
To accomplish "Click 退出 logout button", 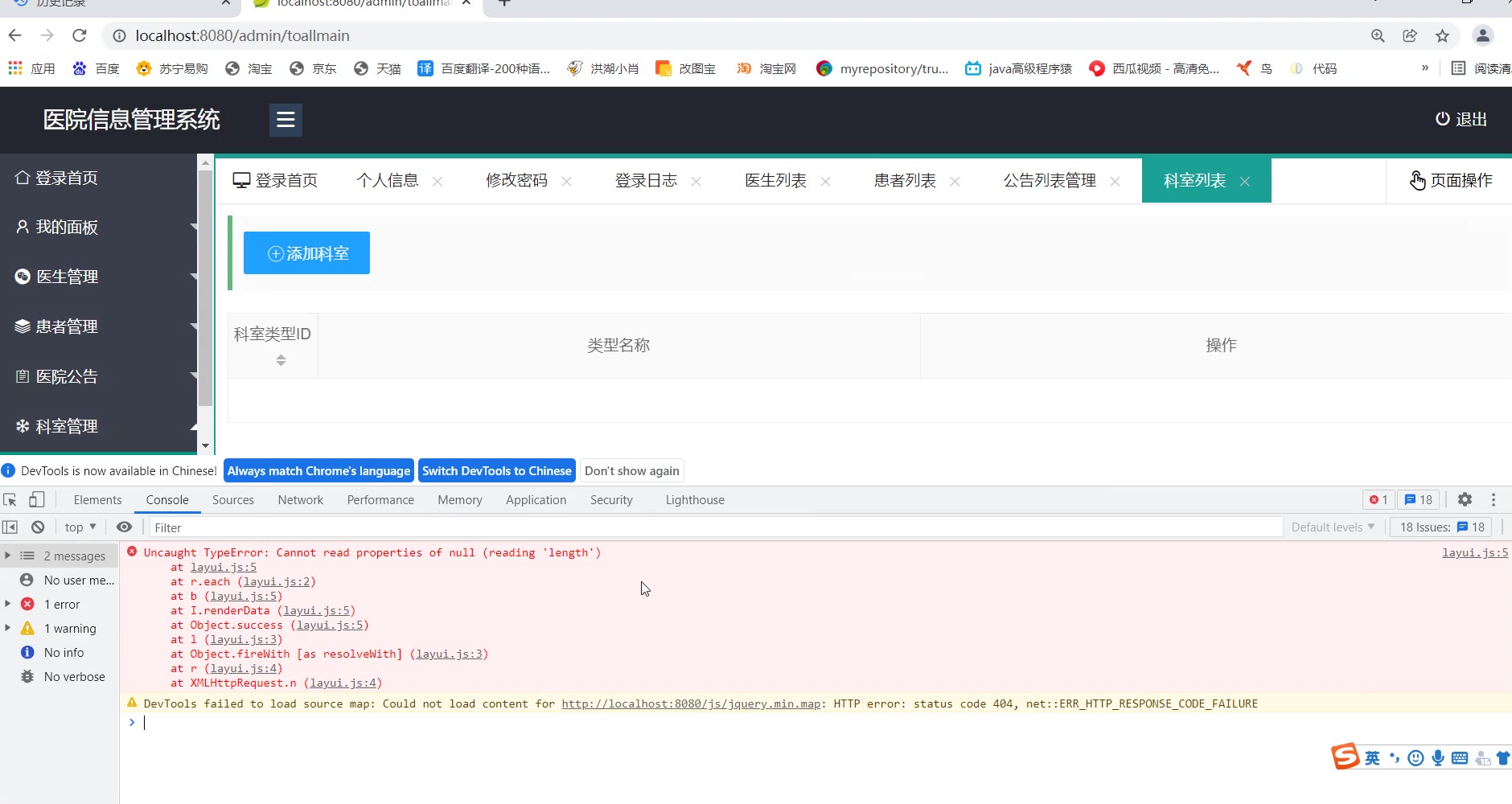I will pos(1461,119).
